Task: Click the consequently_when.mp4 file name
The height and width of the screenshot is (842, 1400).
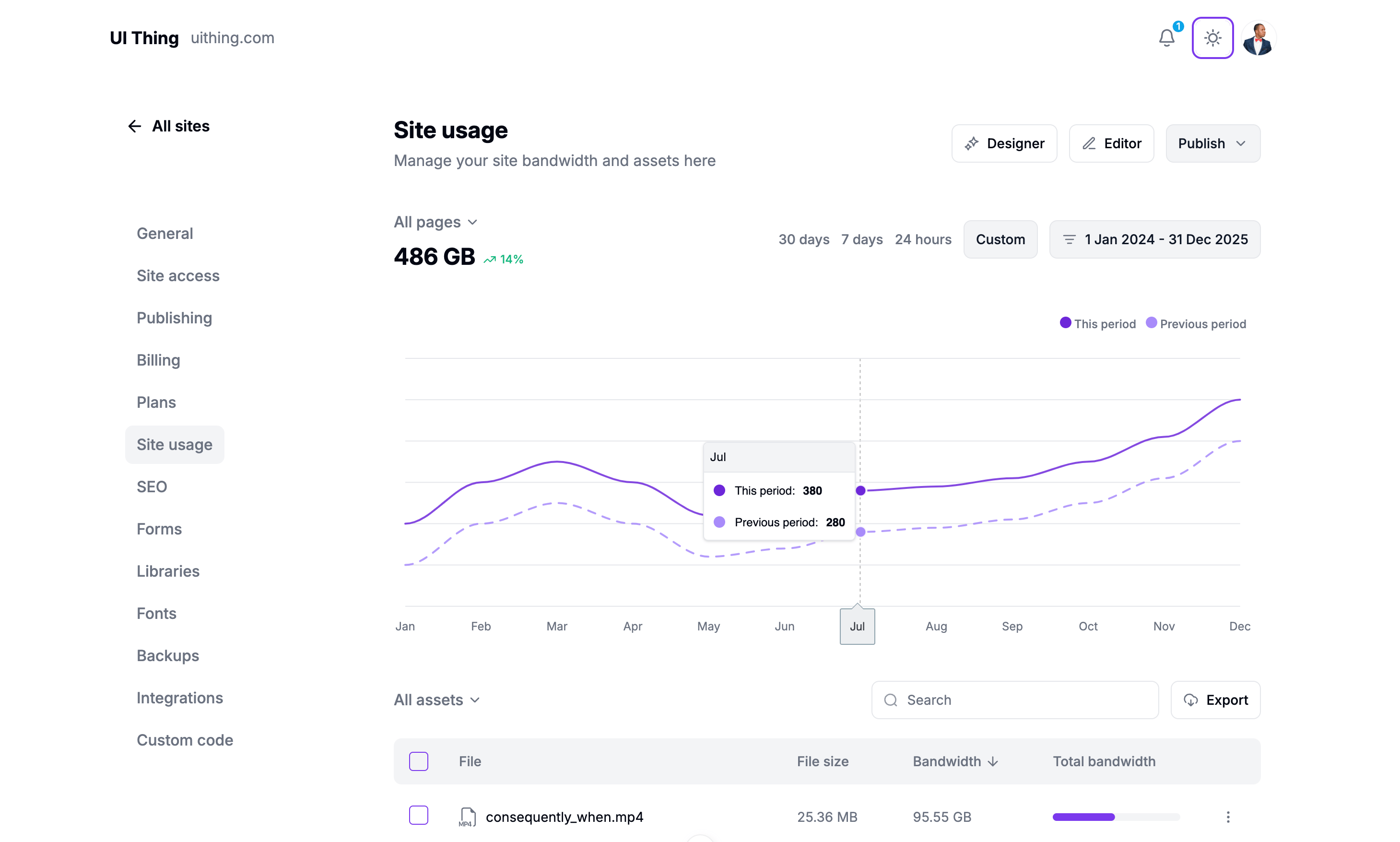Action: coord(564,817)
